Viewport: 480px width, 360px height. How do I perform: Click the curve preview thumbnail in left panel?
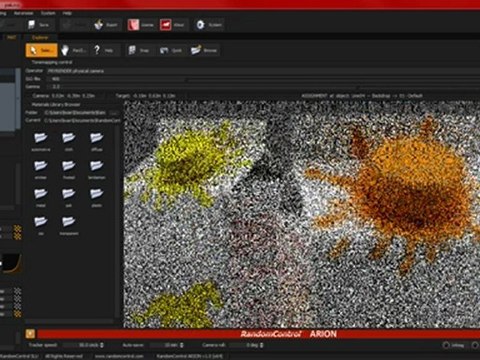(11, 263)
